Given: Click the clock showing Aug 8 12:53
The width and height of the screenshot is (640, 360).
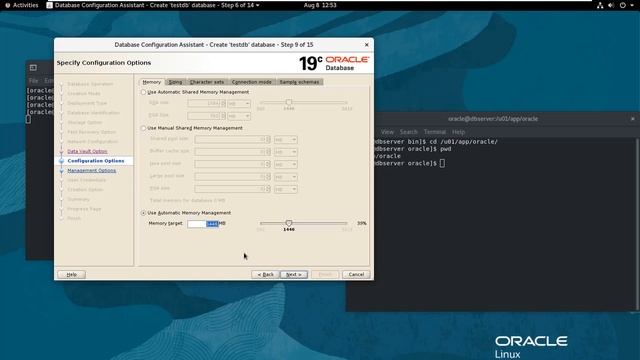Looking at the screenshot, I should [x=320, y=5].
